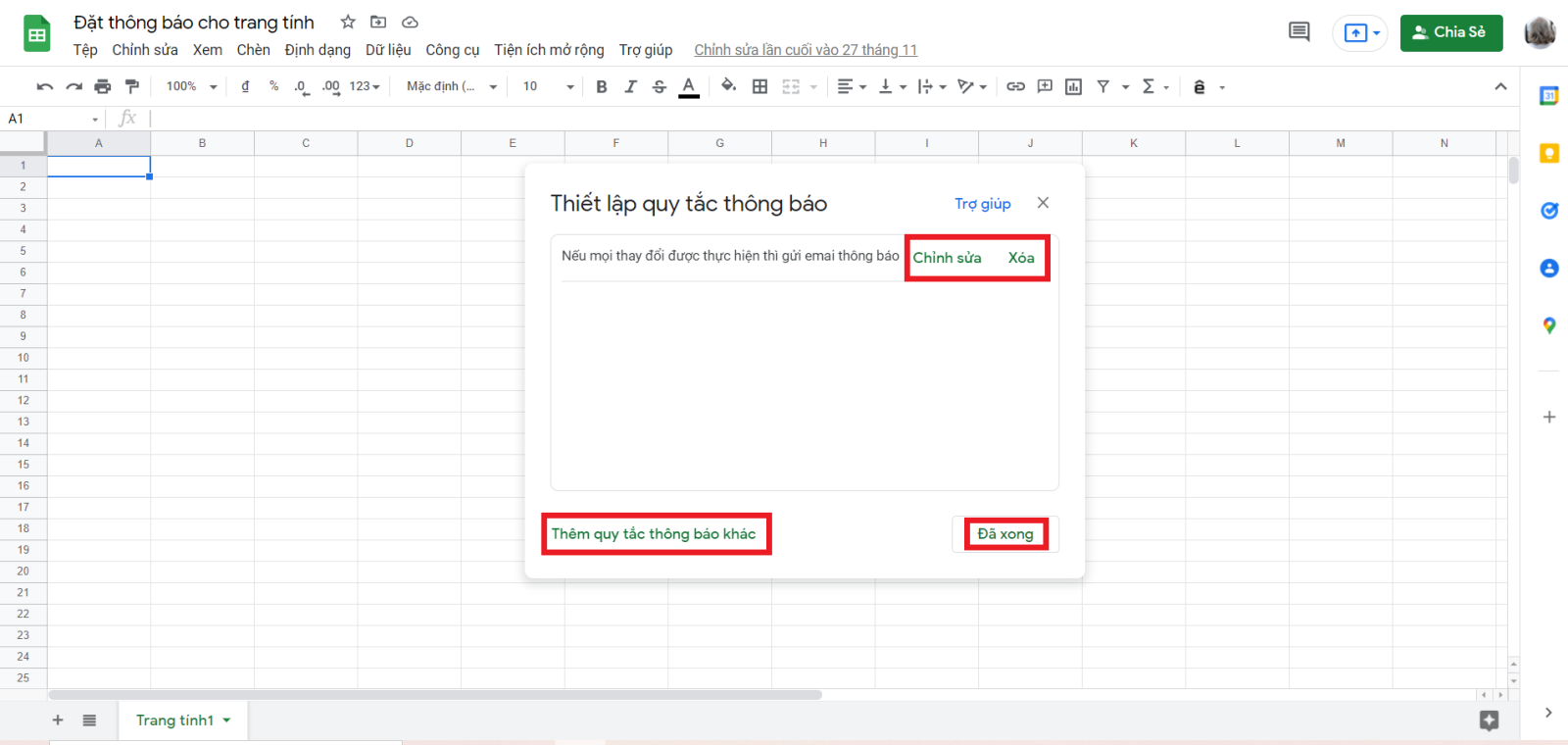Image resolution: width=1568 pixels, height=745 pixels.
Task: Click the Borders icon
Action: [759, 86]
